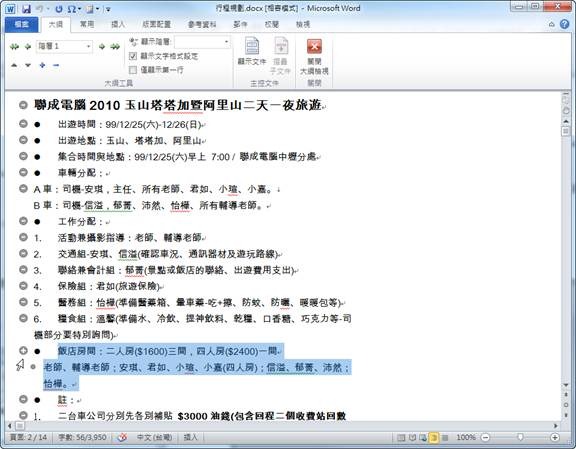Screen dimensions: 576x449
Task: Click the Save icon in quick access toolbar
Action: click(26, 8)
